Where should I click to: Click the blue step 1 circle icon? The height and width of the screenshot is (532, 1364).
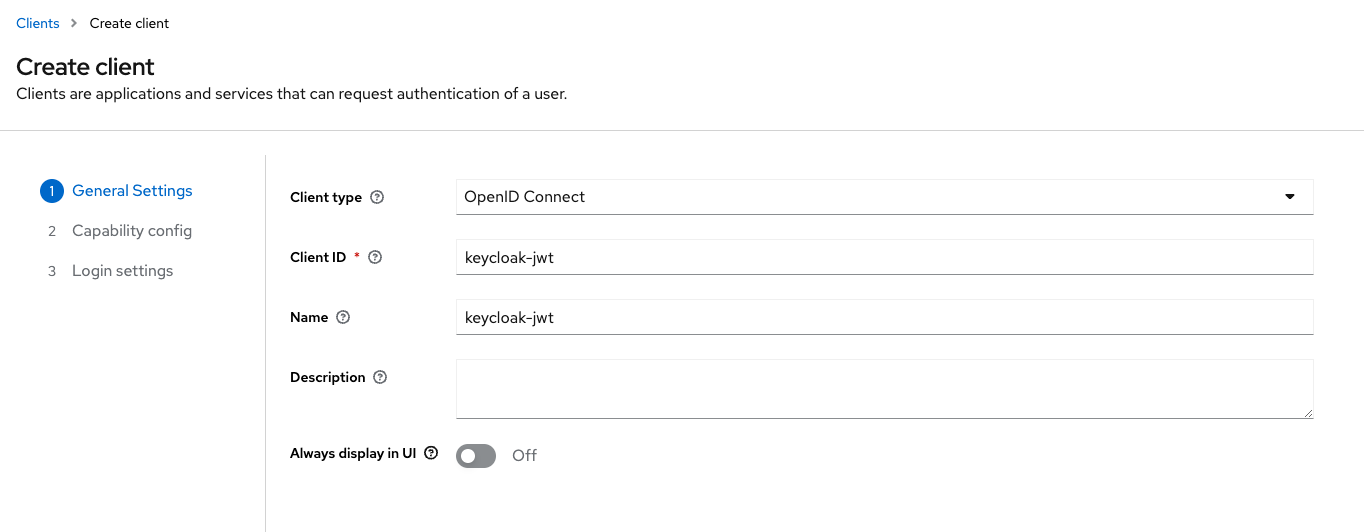coord(51,191)
